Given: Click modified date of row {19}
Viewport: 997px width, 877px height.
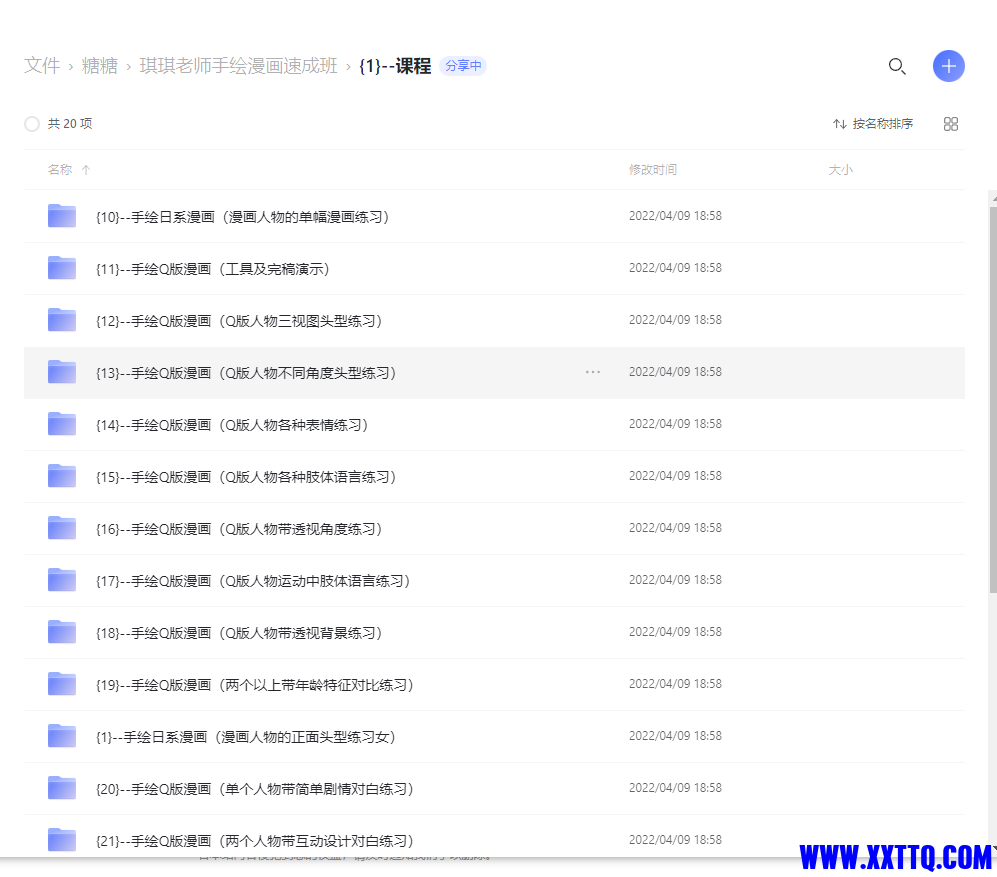Looking at the screenshot, I should tap(675, 684).
